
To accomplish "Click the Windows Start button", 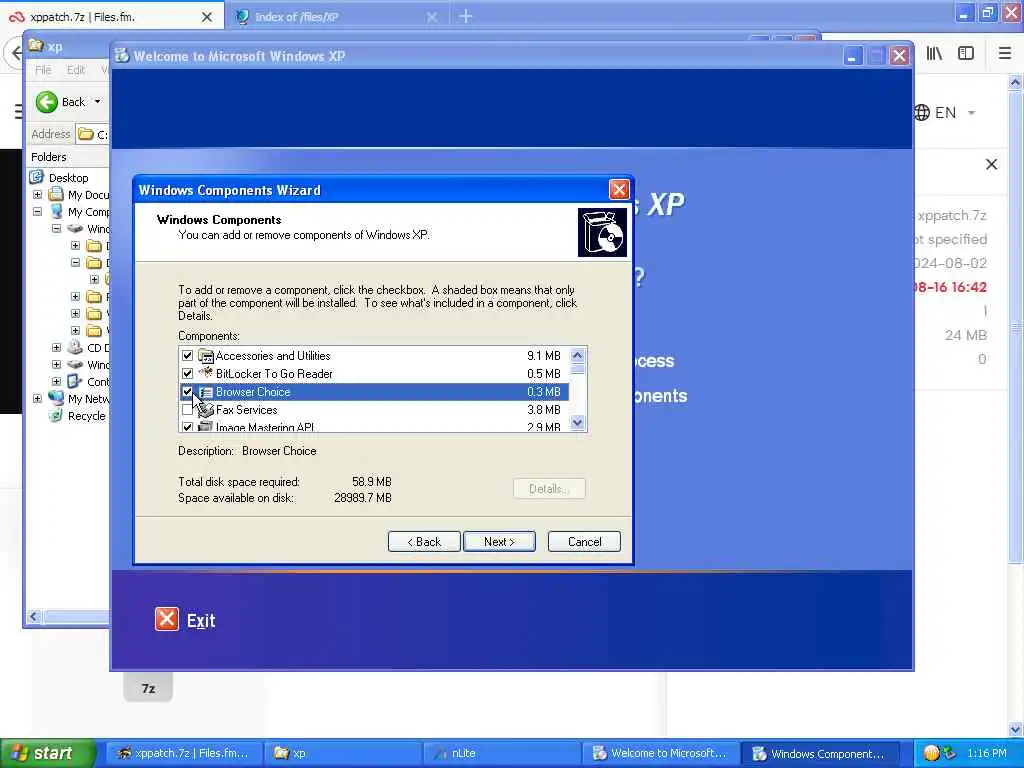I will click(x=48, y=753).
